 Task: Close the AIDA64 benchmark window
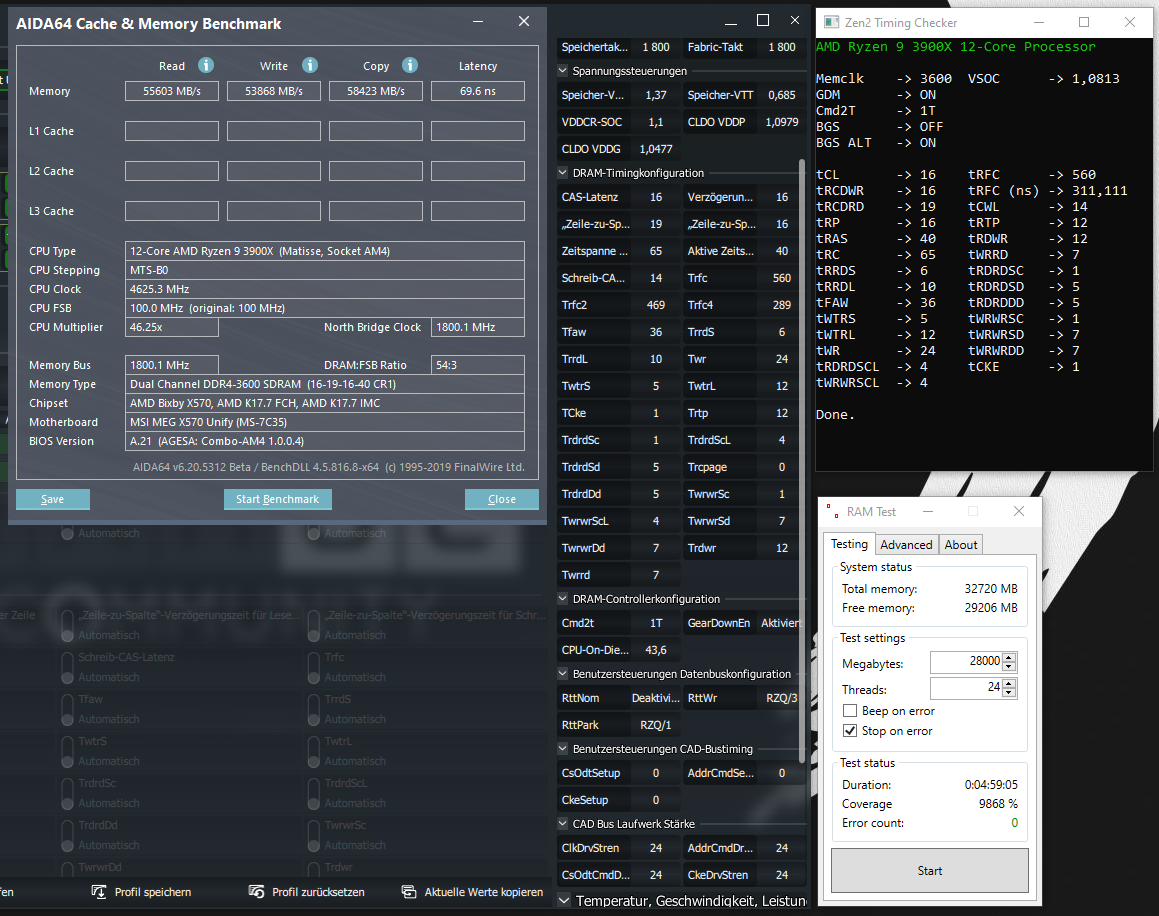(x=523, y=21)
